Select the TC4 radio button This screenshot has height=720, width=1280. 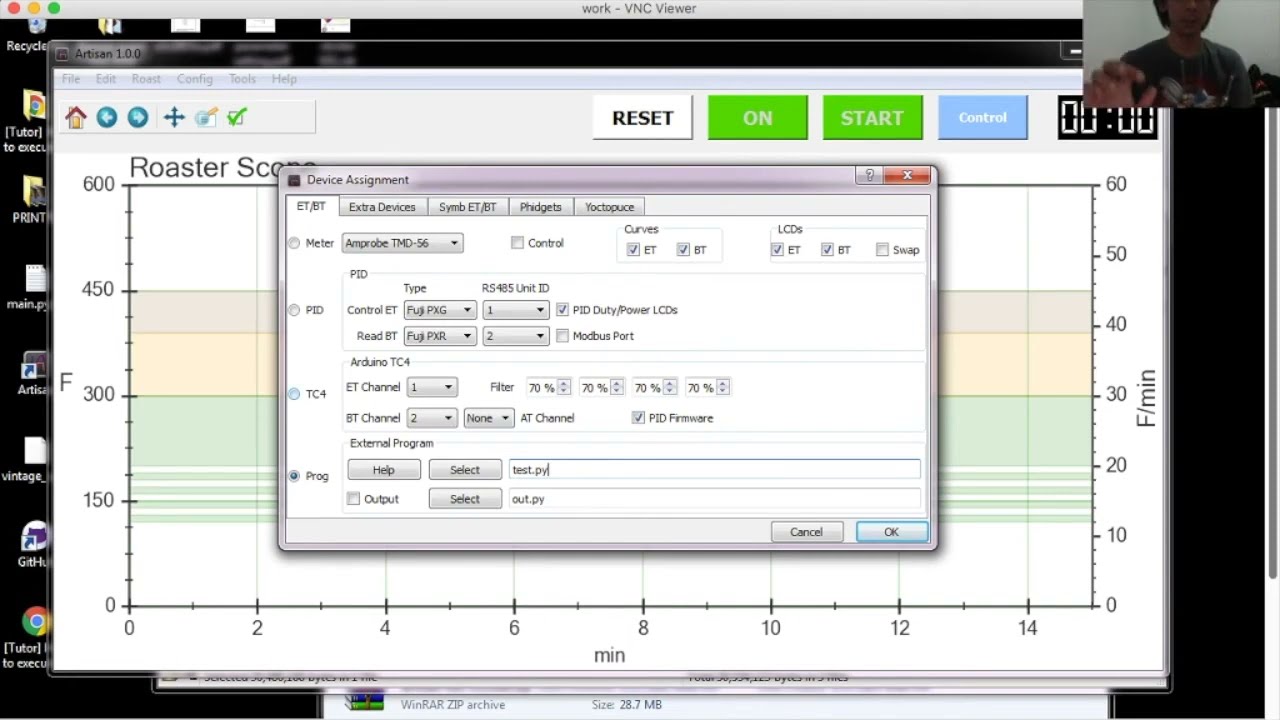[294, 394]
